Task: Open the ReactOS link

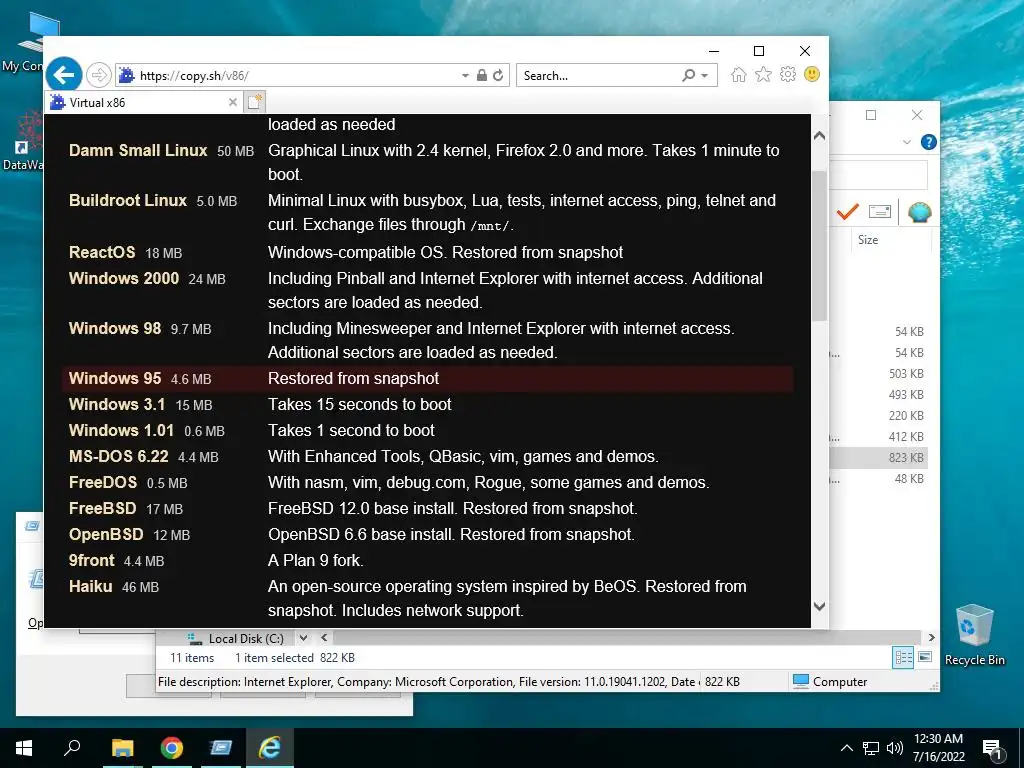Action: pos(102,252)
